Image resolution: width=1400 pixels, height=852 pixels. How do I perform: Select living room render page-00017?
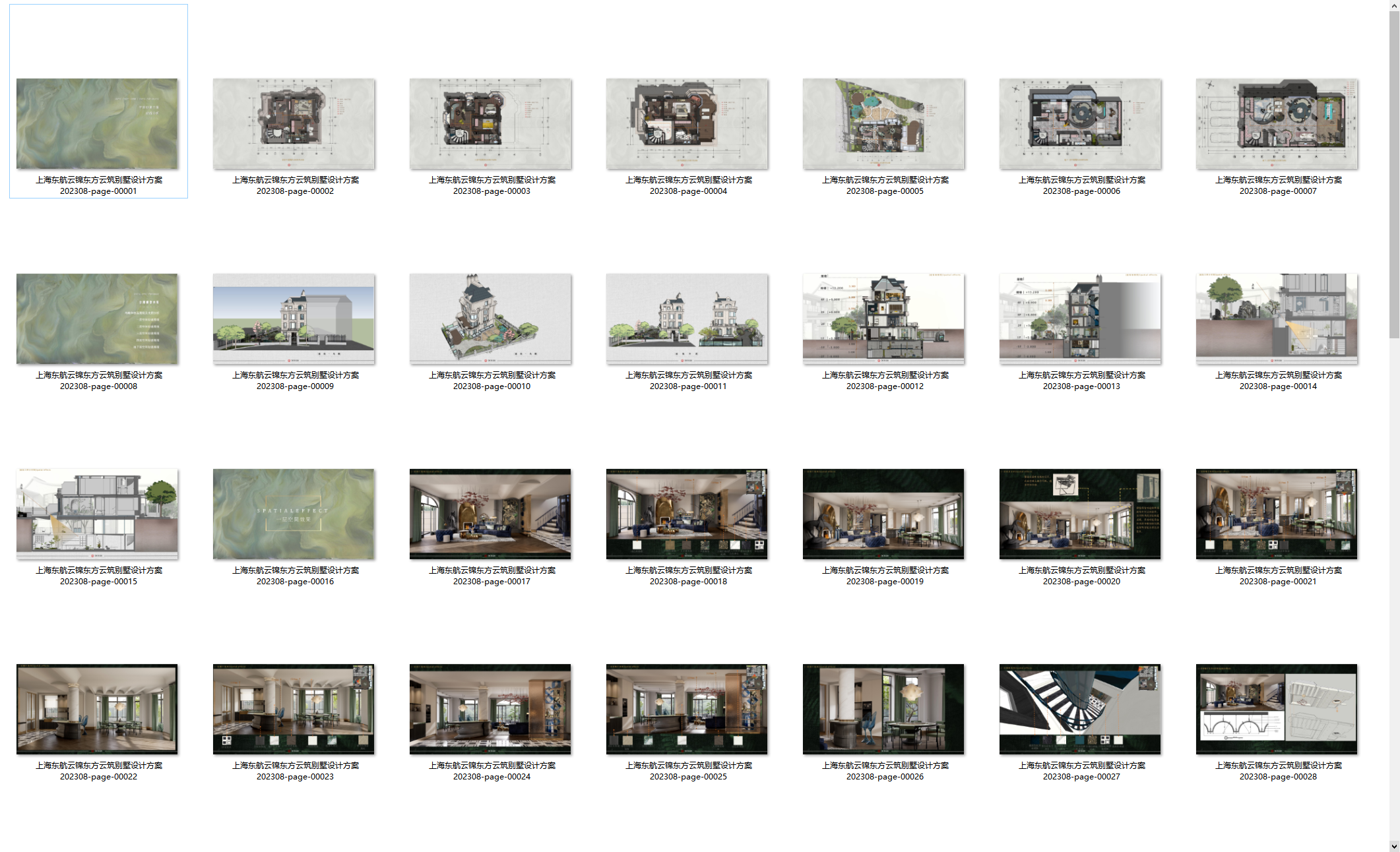point(490,514)
